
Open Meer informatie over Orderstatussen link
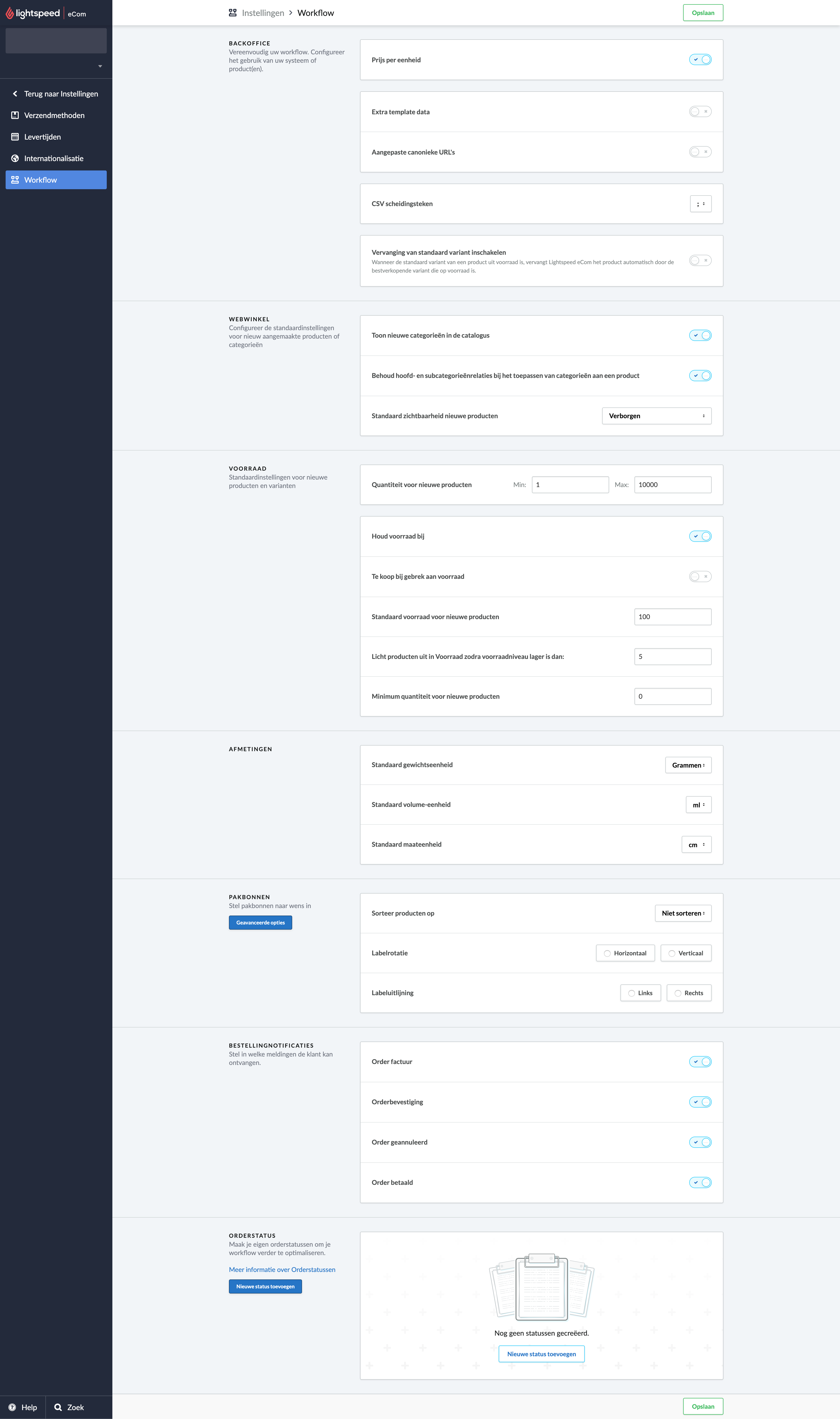282,1270
